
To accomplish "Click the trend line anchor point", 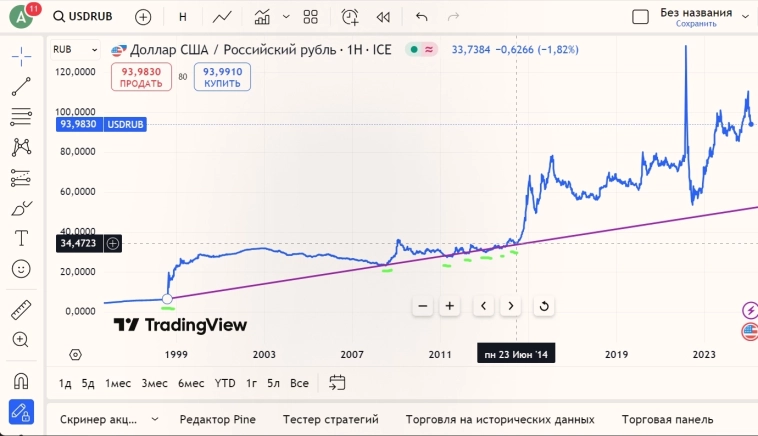I will (167, 299).
